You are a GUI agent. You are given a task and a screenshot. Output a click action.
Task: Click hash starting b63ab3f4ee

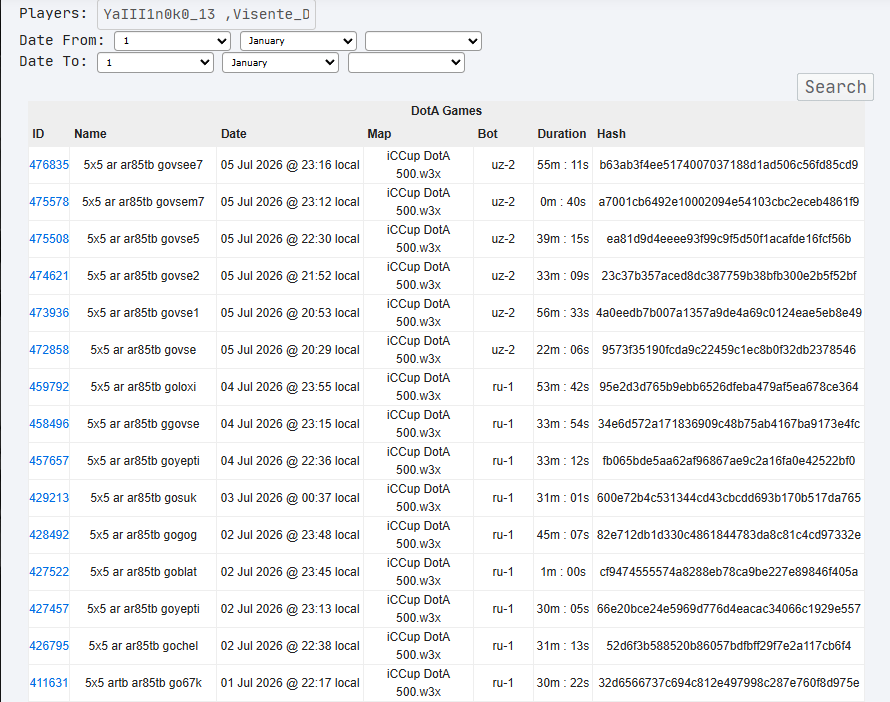pyautogui.click(x=728, y=165)
